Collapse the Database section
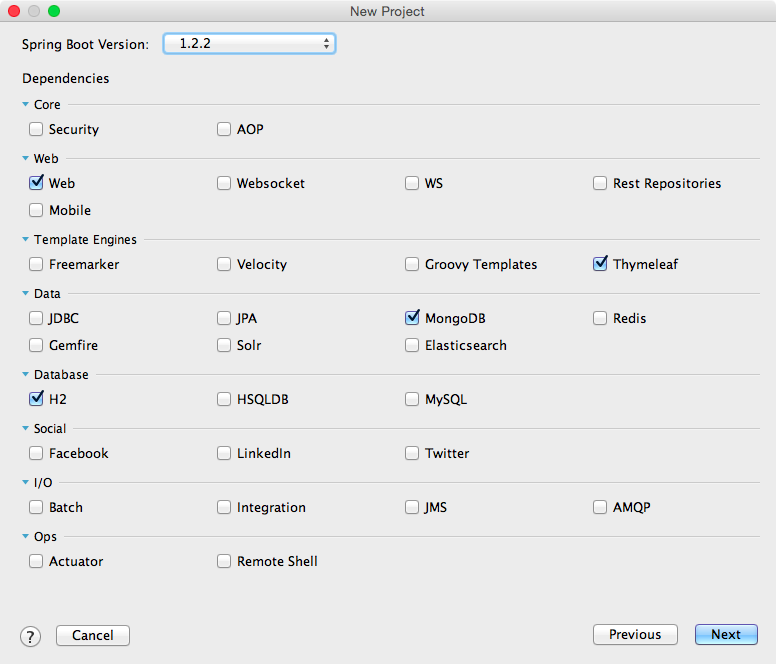Viewport: 776px width, 664px height. (25, 375)
